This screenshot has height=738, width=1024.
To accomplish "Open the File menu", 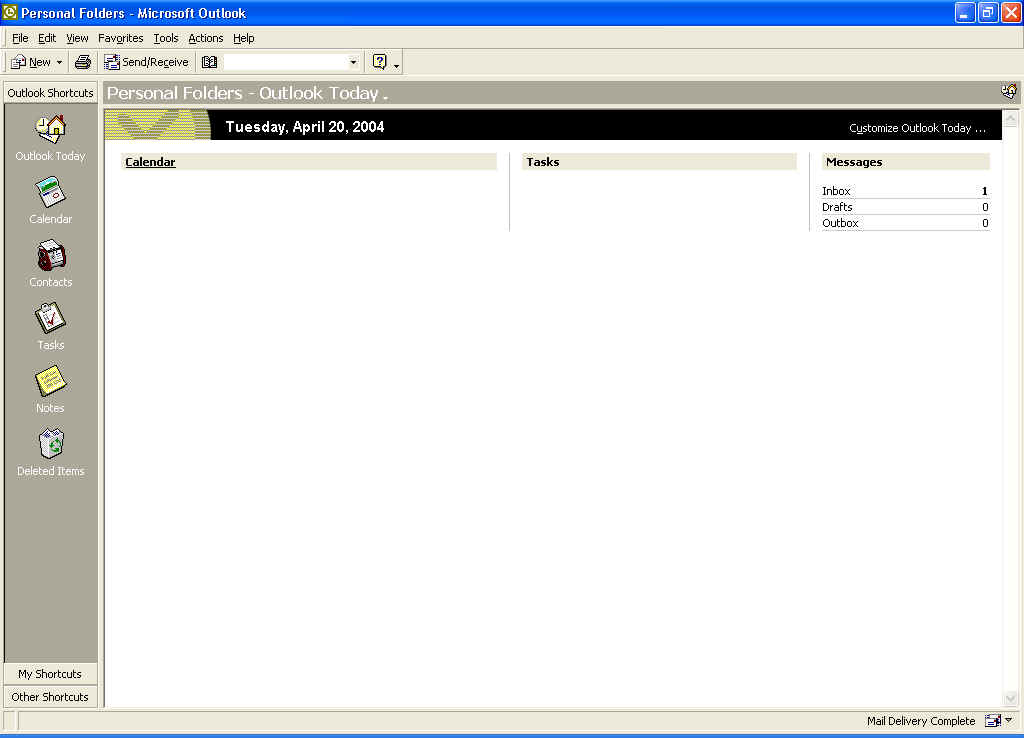I will pyautogui.click(x=20, y=38).
